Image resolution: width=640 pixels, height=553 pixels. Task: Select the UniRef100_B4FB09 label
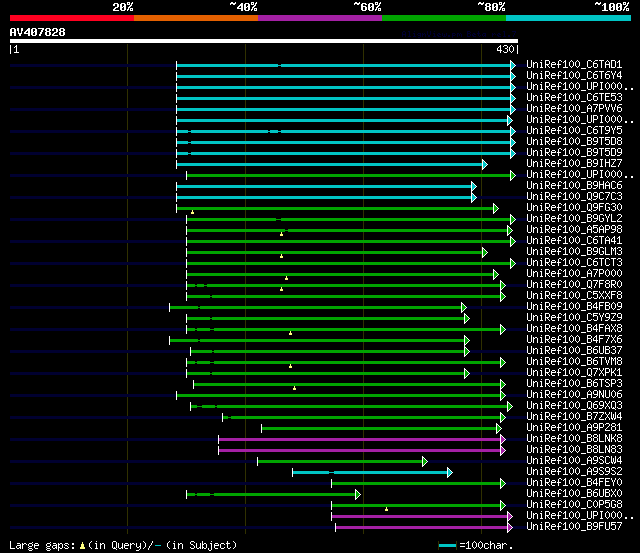coord(574,307)
